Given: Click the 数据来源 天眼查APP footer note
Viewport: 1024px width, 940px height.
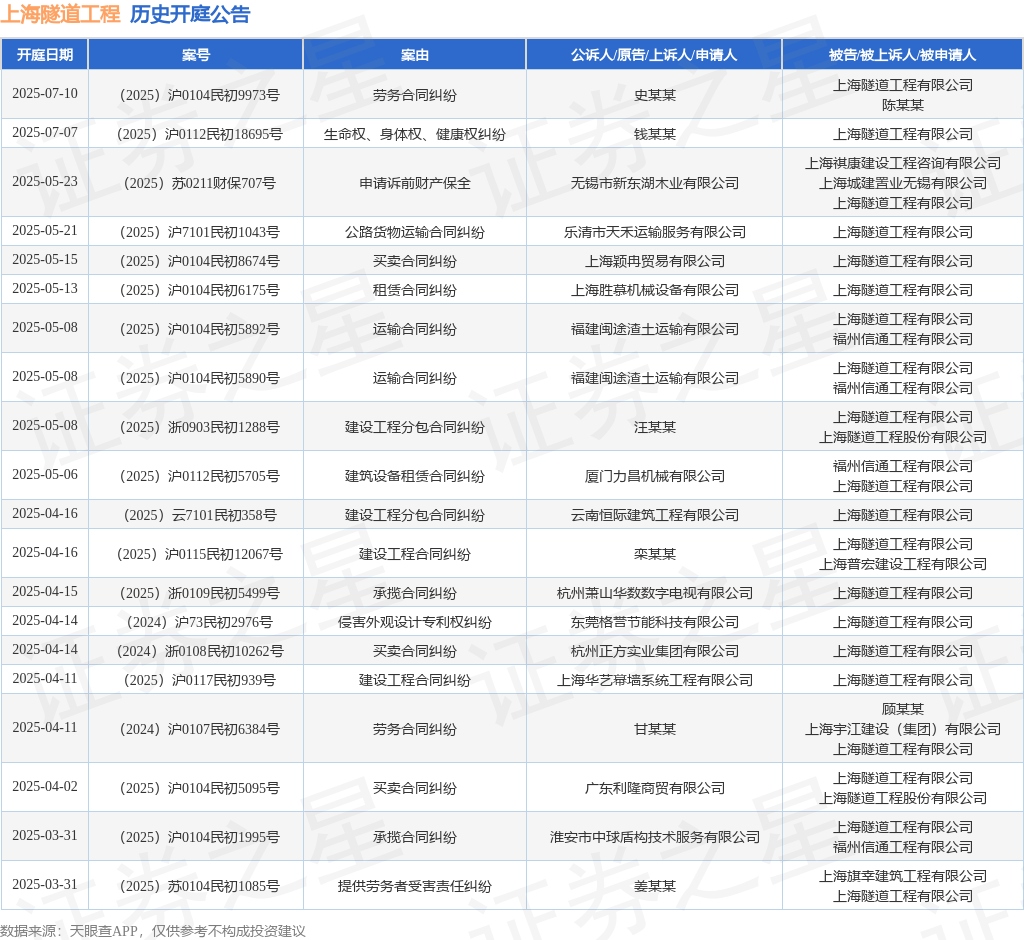Looking at the screenshot, I should click(x=152, y=931).
